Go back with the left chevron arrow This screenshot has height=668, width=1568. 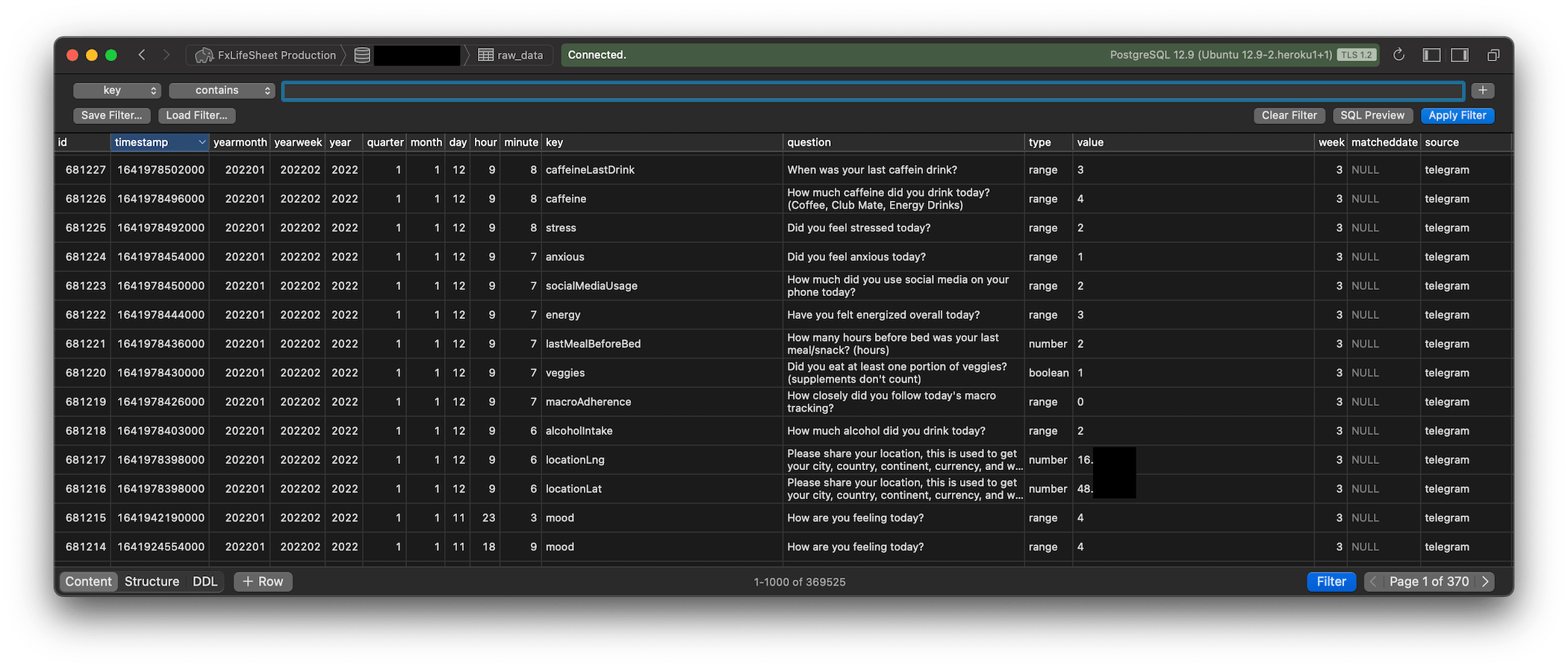142,55
